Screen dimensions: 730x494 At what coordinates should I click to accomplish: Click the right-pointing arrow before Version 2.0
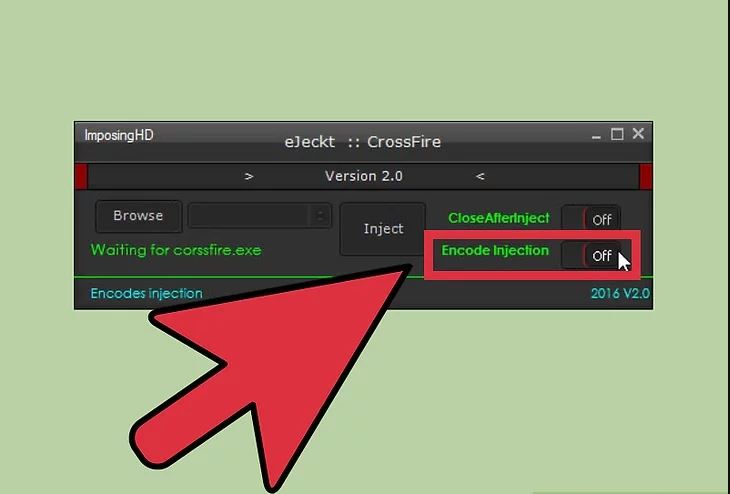pyautogui.click(x=249, y=176)
